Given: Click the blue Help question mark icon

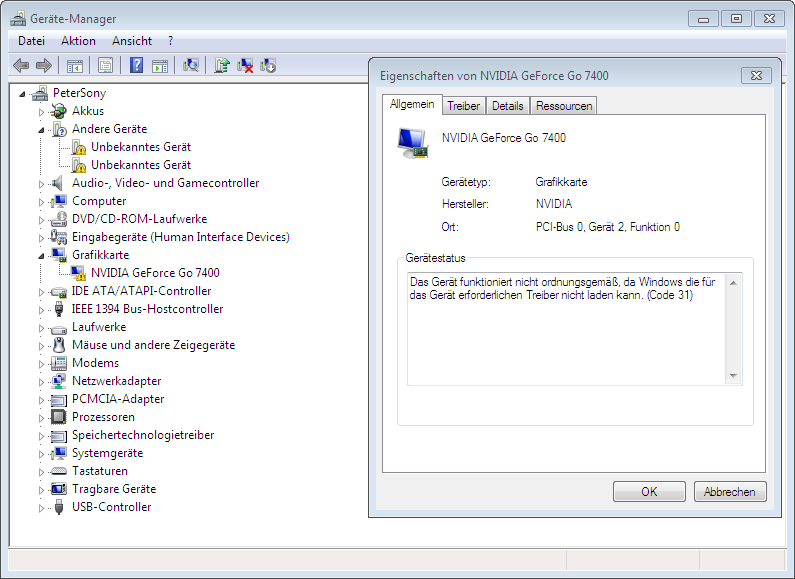Looking at the screenshot, I should [136, 65].
